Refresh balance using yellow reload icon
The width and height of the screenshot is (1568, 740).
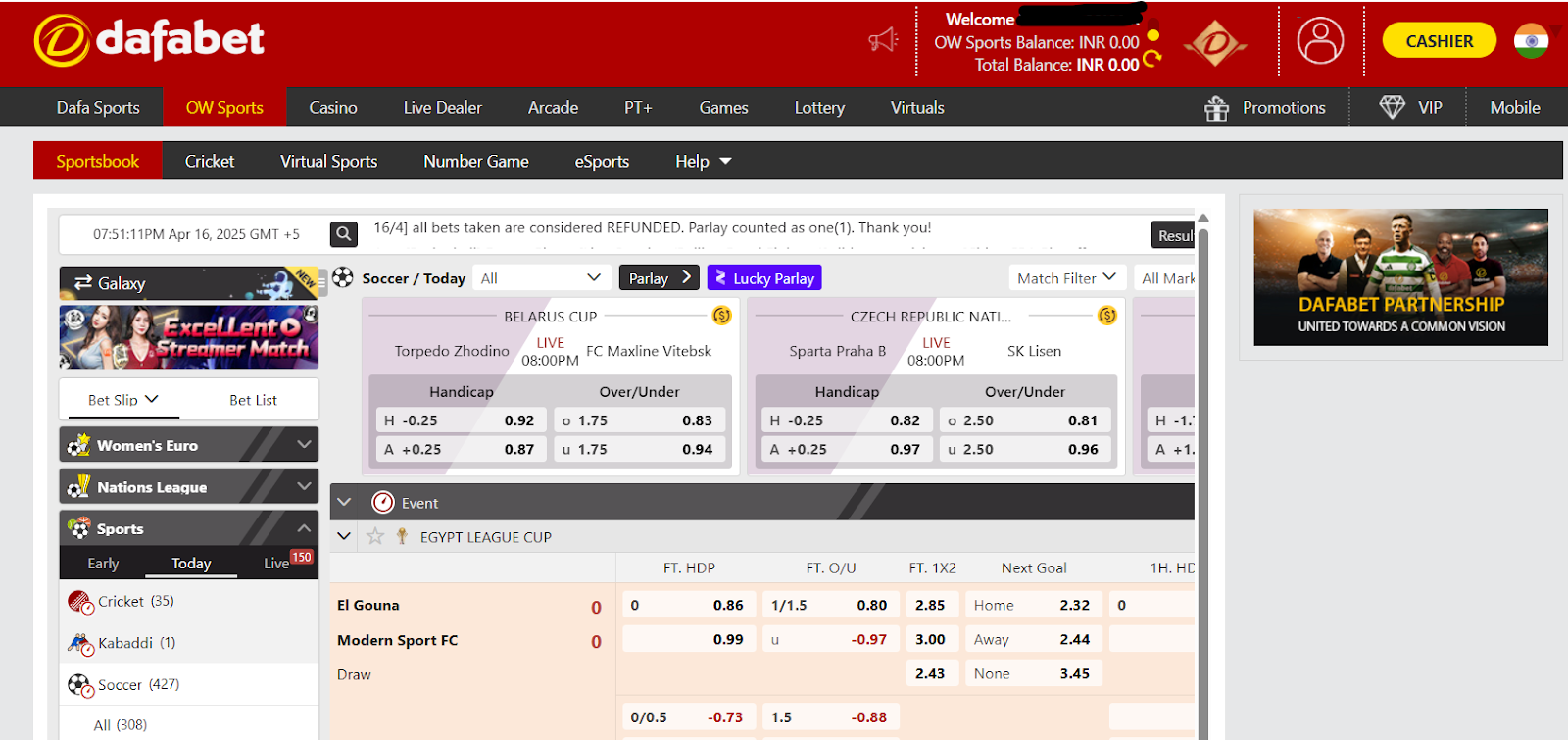1152,59
